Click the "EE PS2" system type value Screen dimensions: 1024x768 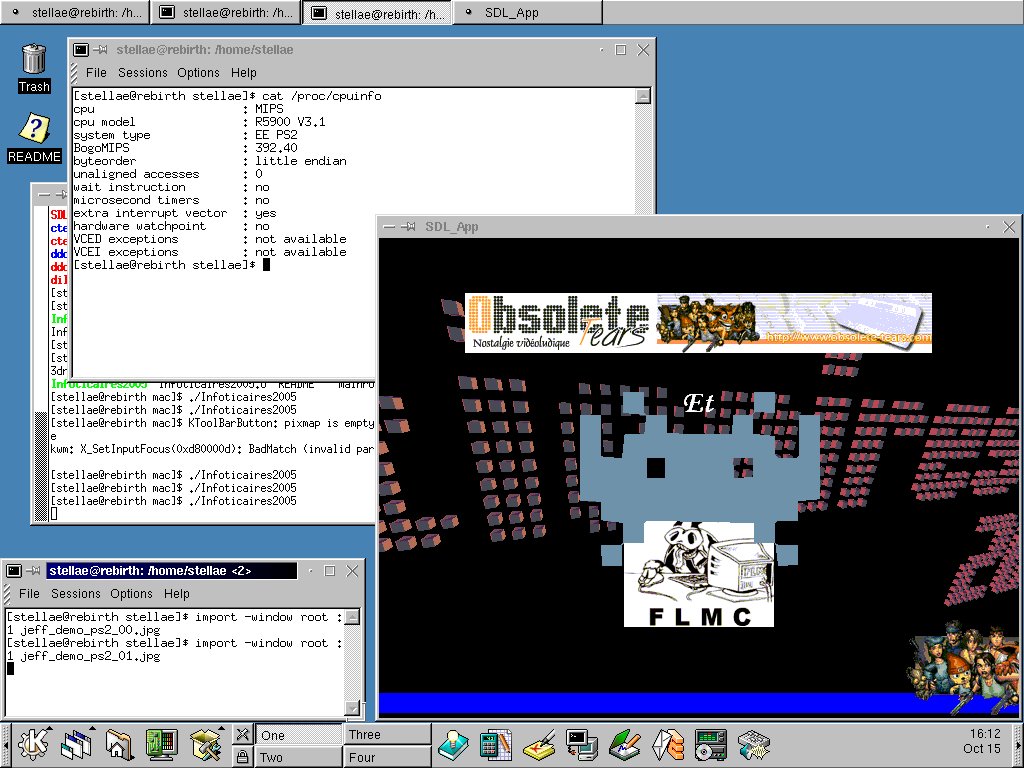276,135
